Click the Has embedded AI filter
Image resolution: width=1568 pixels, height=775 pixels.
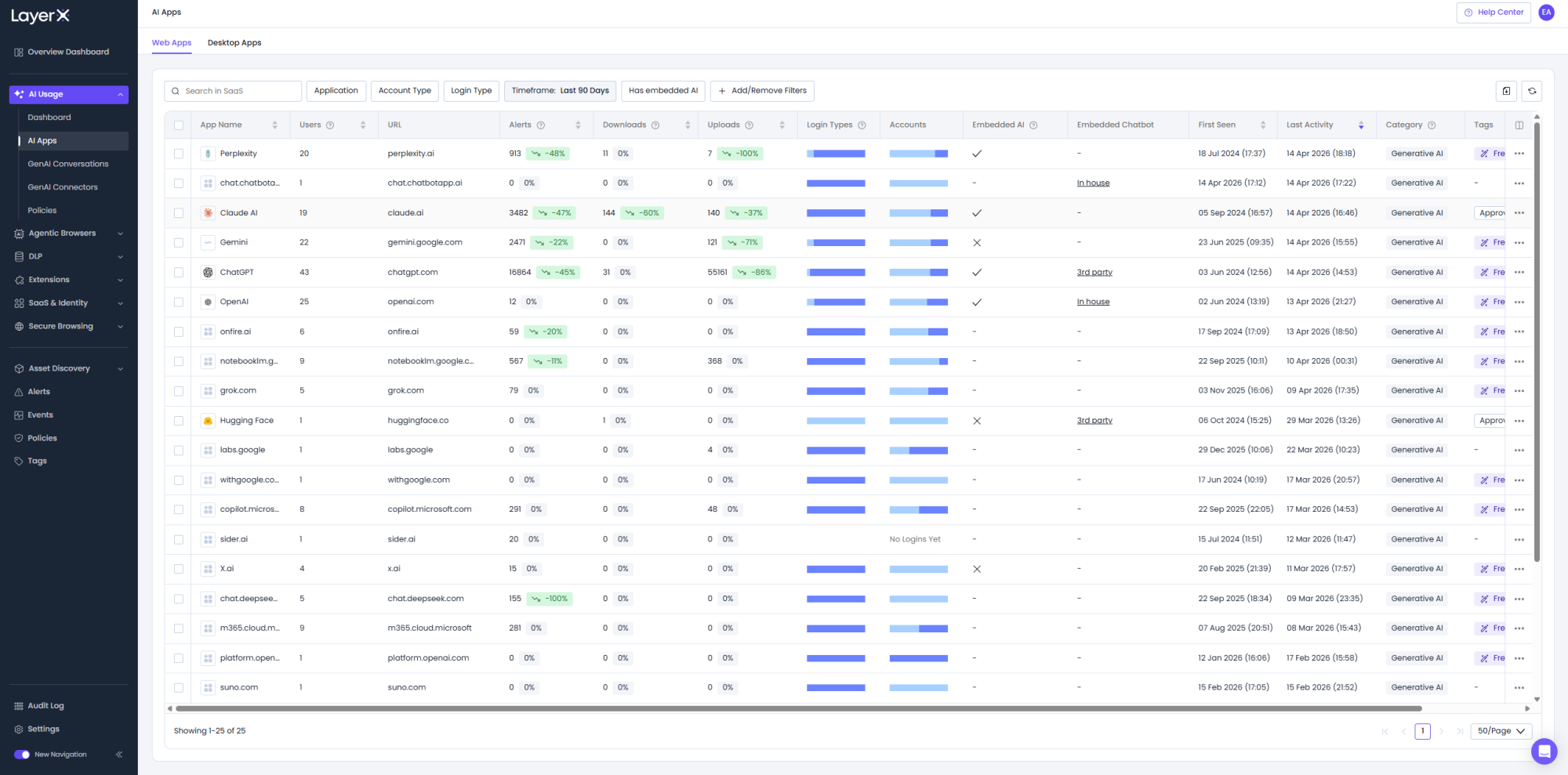point(663,91)
